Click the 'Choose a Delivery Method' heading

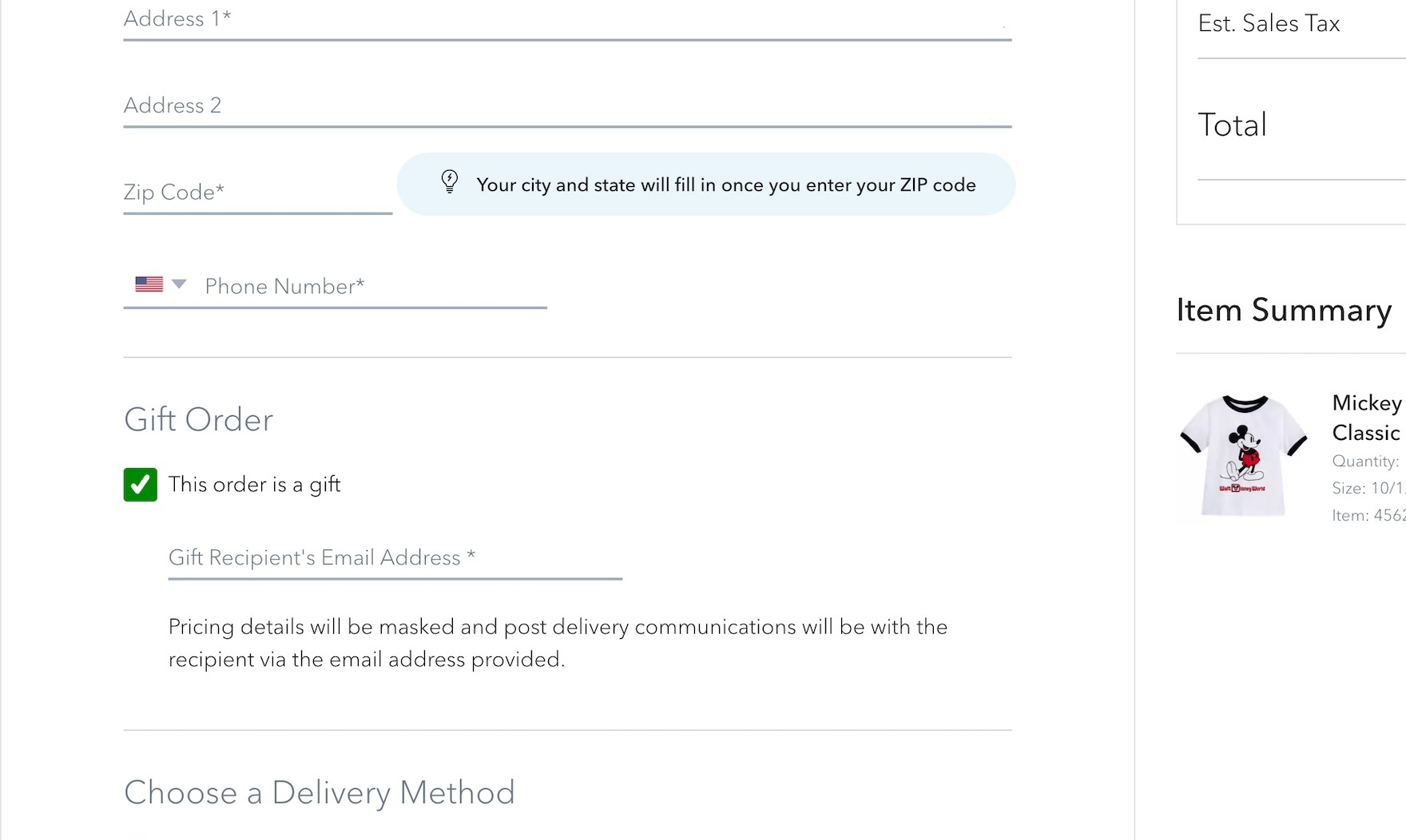[x=319, y=792]
